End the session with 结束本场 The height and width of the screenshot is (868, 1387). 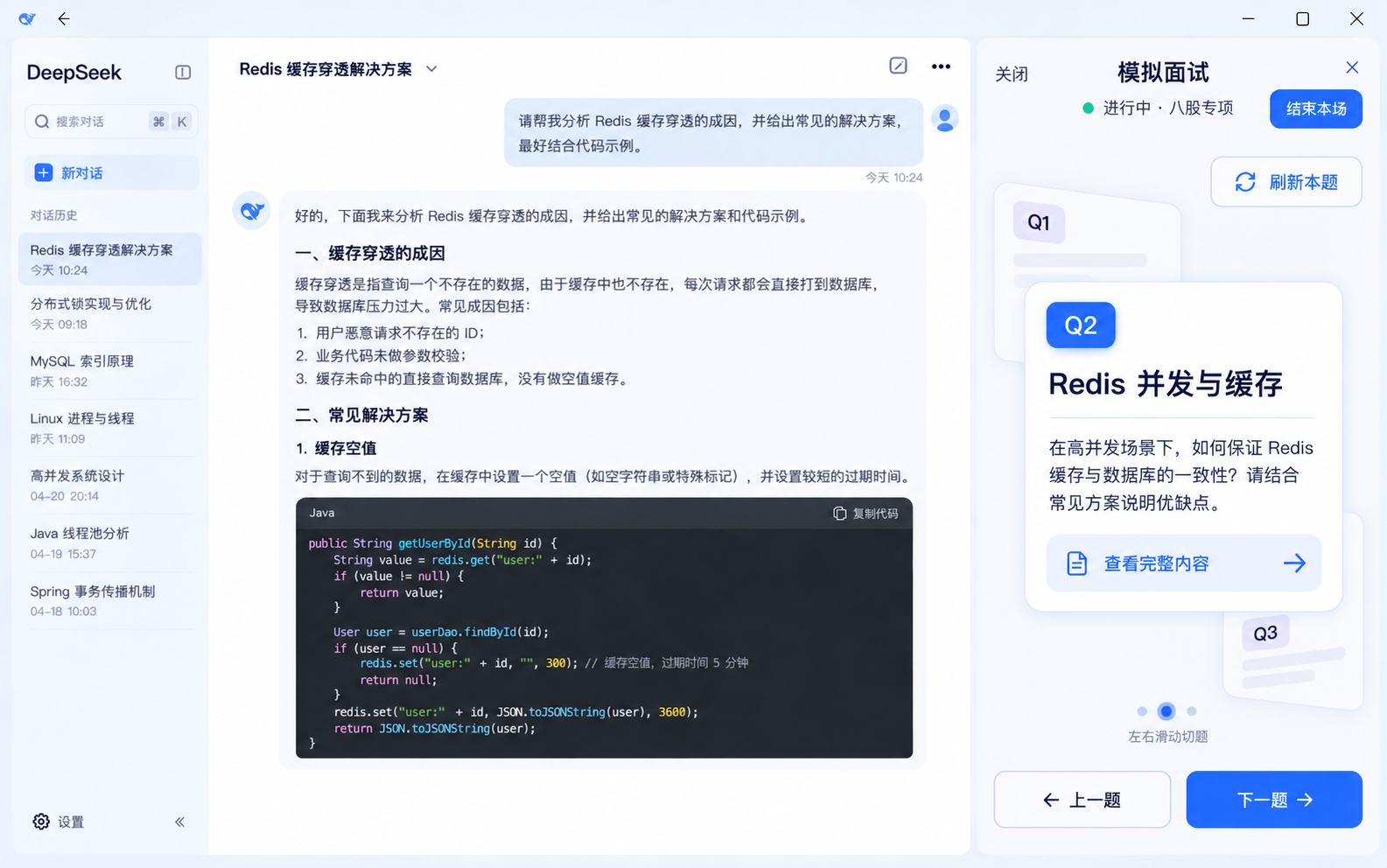[x=1316, y=108]
